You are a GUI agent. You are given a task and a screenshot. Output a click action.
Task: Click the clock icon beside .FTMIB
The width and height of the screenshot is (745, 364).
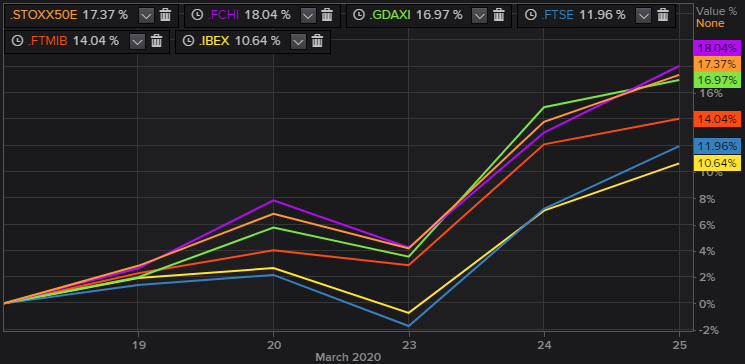coord(17,41)
